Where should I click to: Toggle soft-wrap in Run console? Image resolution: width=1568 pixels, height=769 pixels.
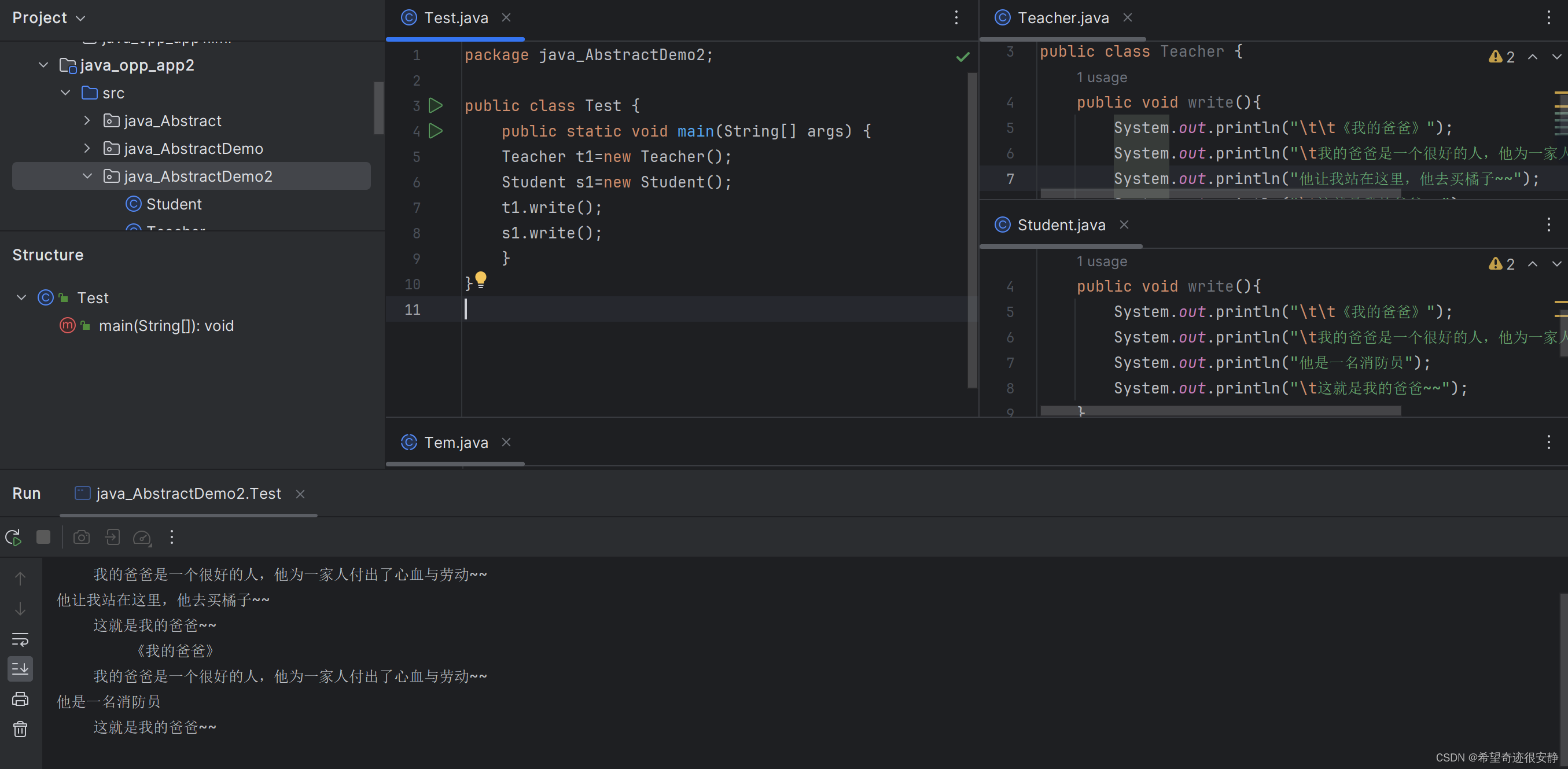pyautogui.click(x=20, y=639)
